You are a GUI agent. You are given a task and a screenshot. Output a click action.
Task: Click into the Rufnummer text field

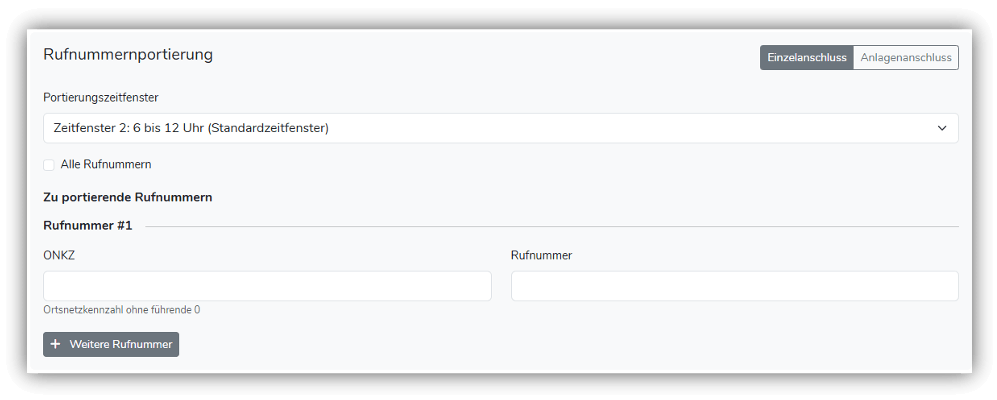coord(734,285)
